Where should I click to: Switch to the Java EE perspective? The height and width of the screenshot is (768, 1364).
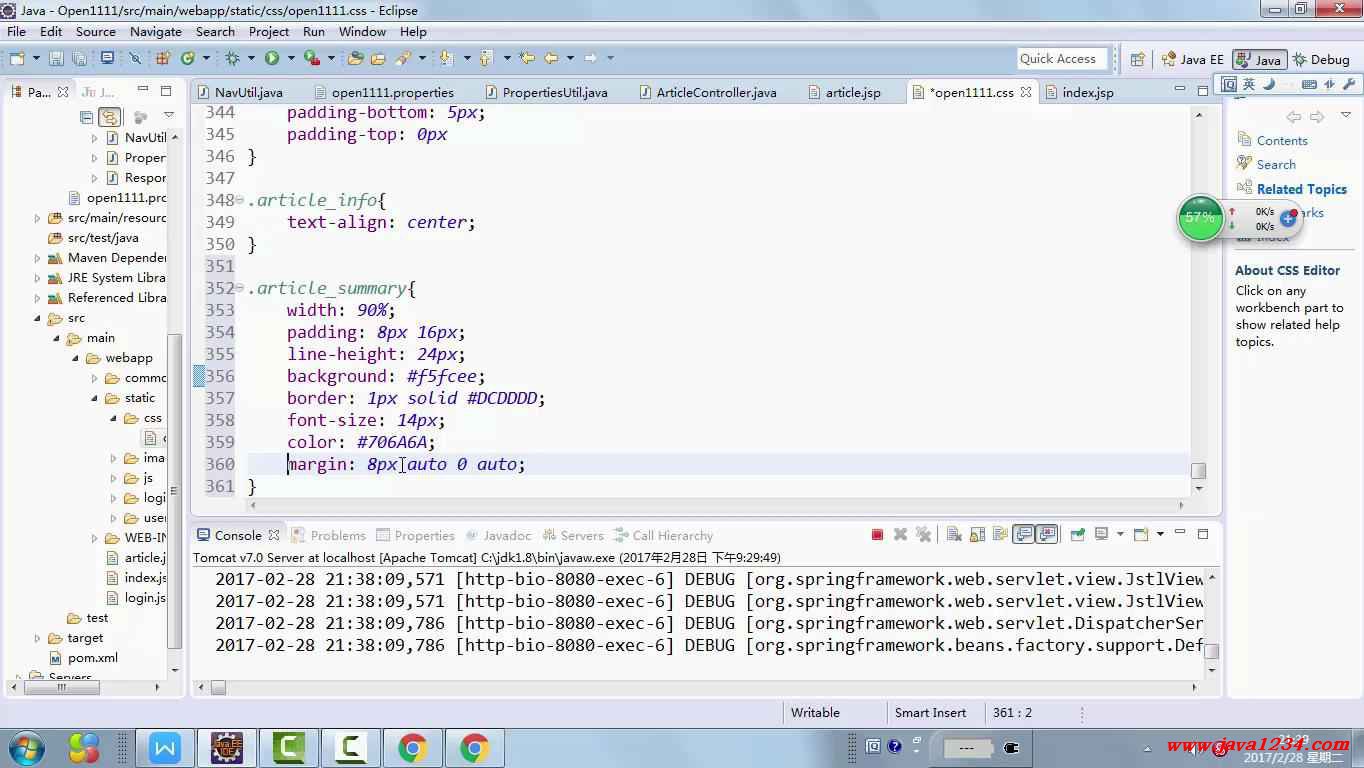(1192, 59)
